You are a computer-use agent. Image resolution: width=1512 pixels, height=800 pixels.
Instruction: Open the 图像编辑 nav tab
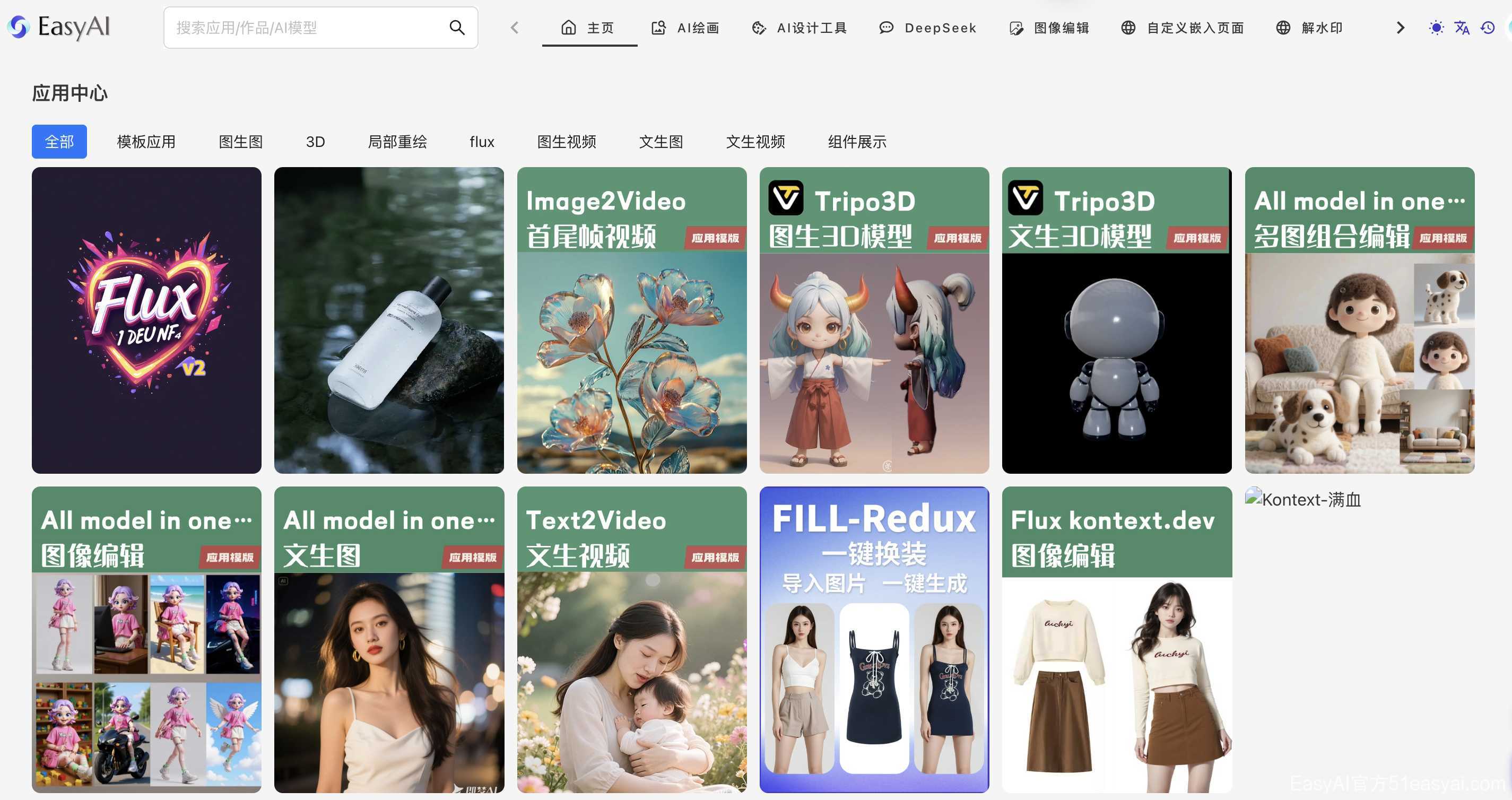click(x=1049, y=28)
